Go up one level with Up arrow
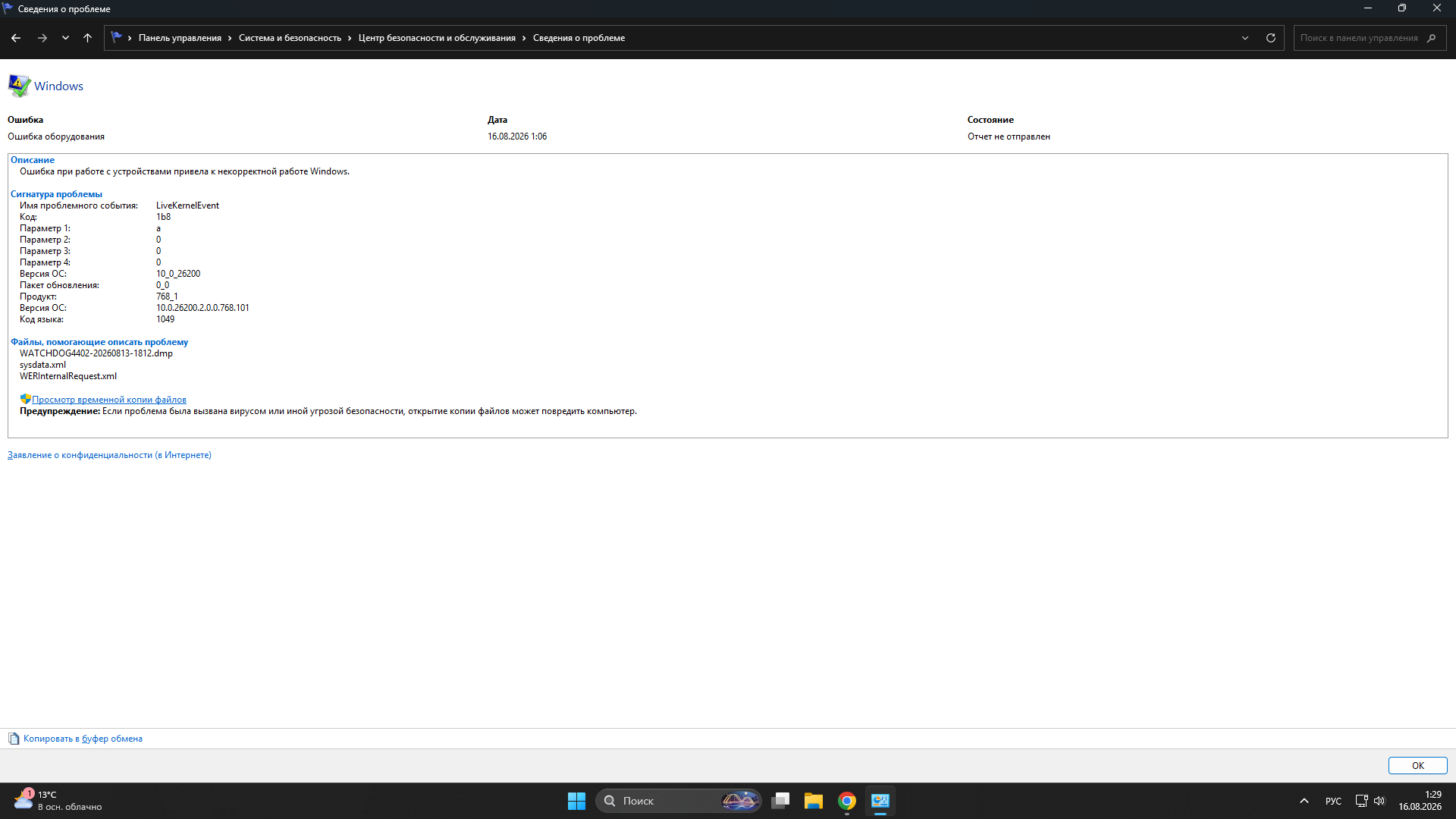The width and height of the screenshot is (1456, 819). tap(88, 38)
